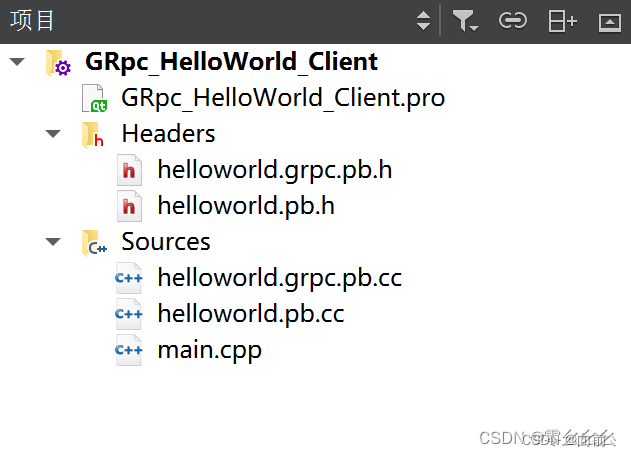Click the Qt .pro file icon
The height and width of the screenshot is (456, 631).
[x=95, y=98]
